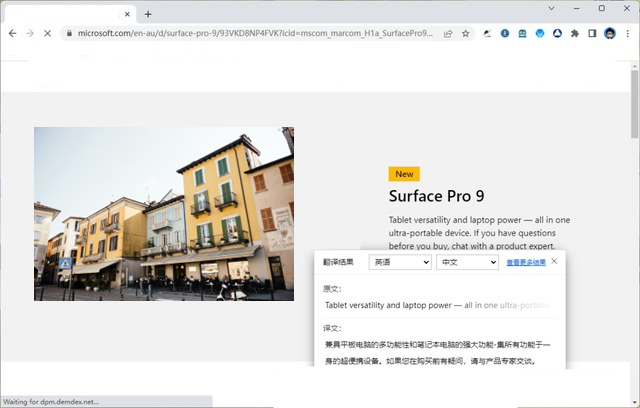
Task: Bookmark this page with the star
Action: pyautogui.click(x=465, y=33)
